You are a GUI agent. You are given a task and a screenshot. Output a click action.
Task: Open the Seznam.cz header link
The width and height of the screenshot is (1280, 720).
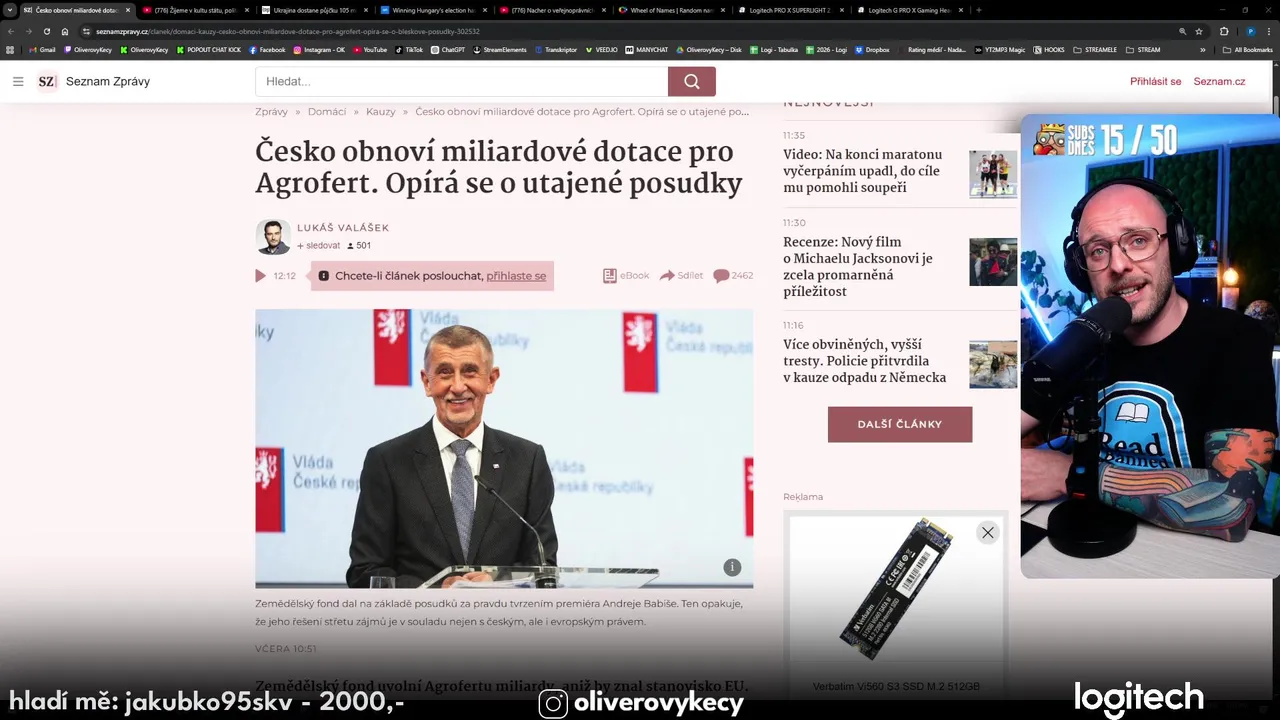(1219, 81)
